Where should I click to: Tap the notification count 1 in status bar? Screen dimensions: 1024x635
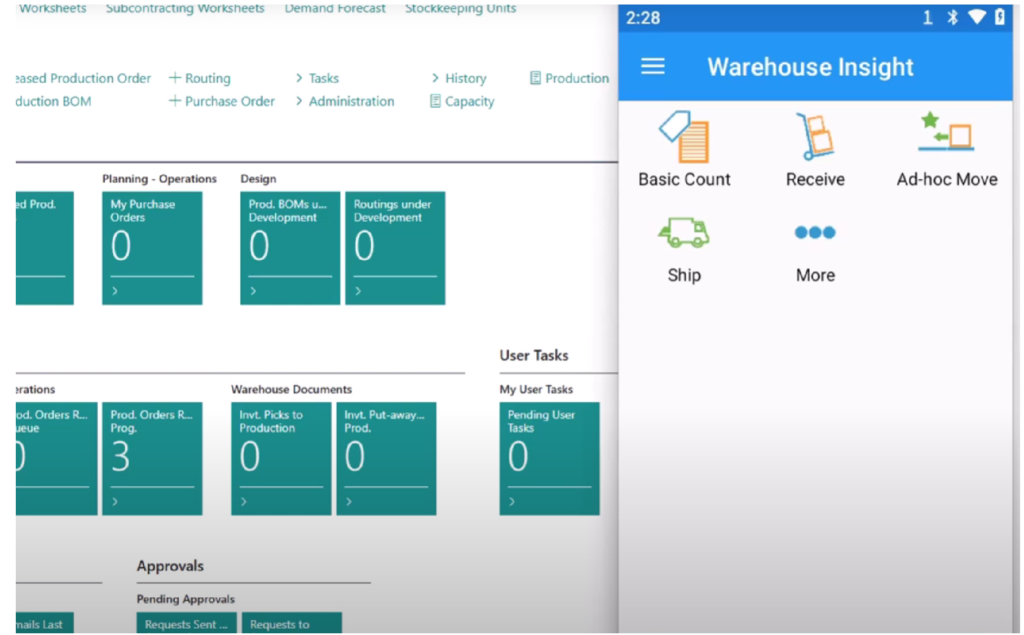coord(927,18)
